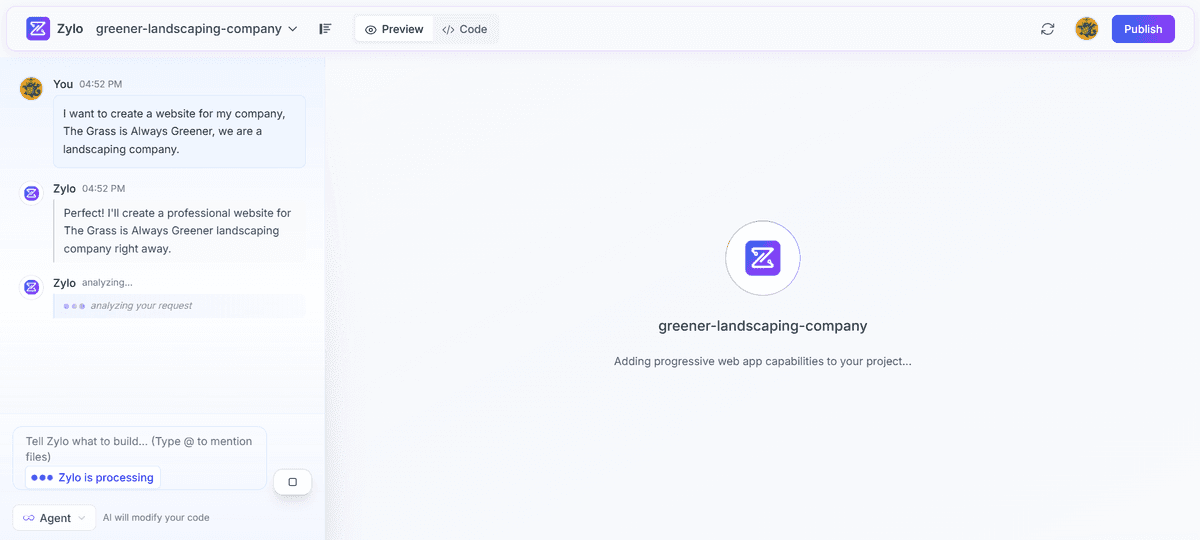Click the "Zylo is processing" indicator
The width and height of the screenshot is (1200, 540).
pos(93,478)
